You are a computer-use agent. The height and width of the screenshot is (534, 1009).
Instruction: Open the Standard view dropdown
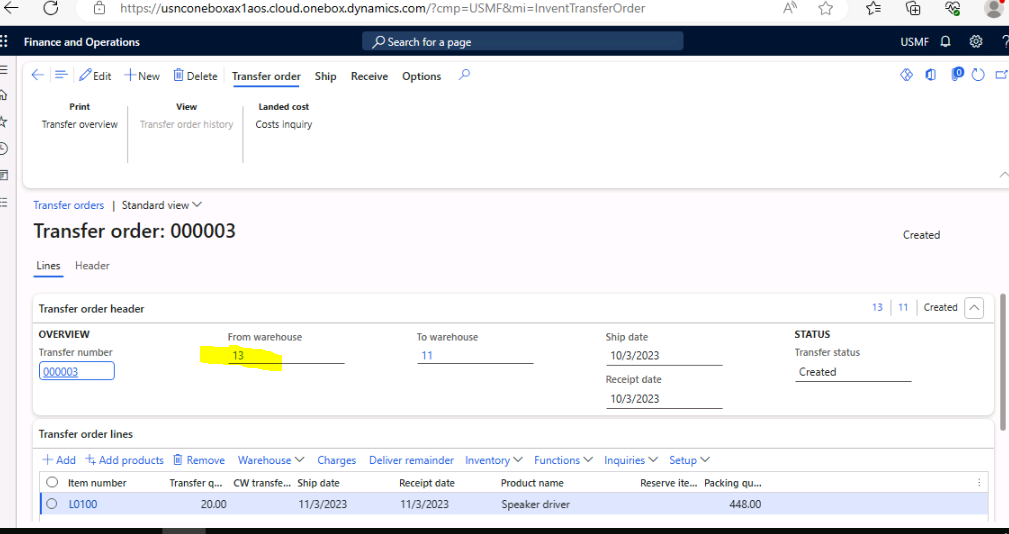(162, 205)
